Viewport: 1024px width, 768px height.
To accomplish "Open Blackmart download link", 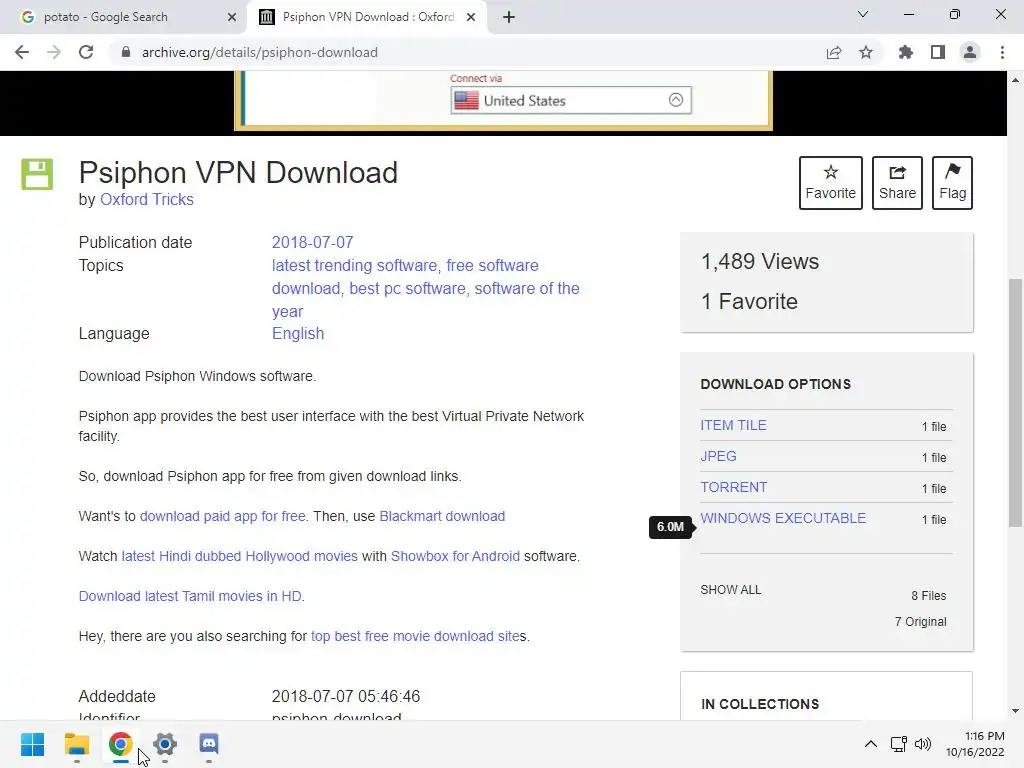I will (x=442, y=516).
